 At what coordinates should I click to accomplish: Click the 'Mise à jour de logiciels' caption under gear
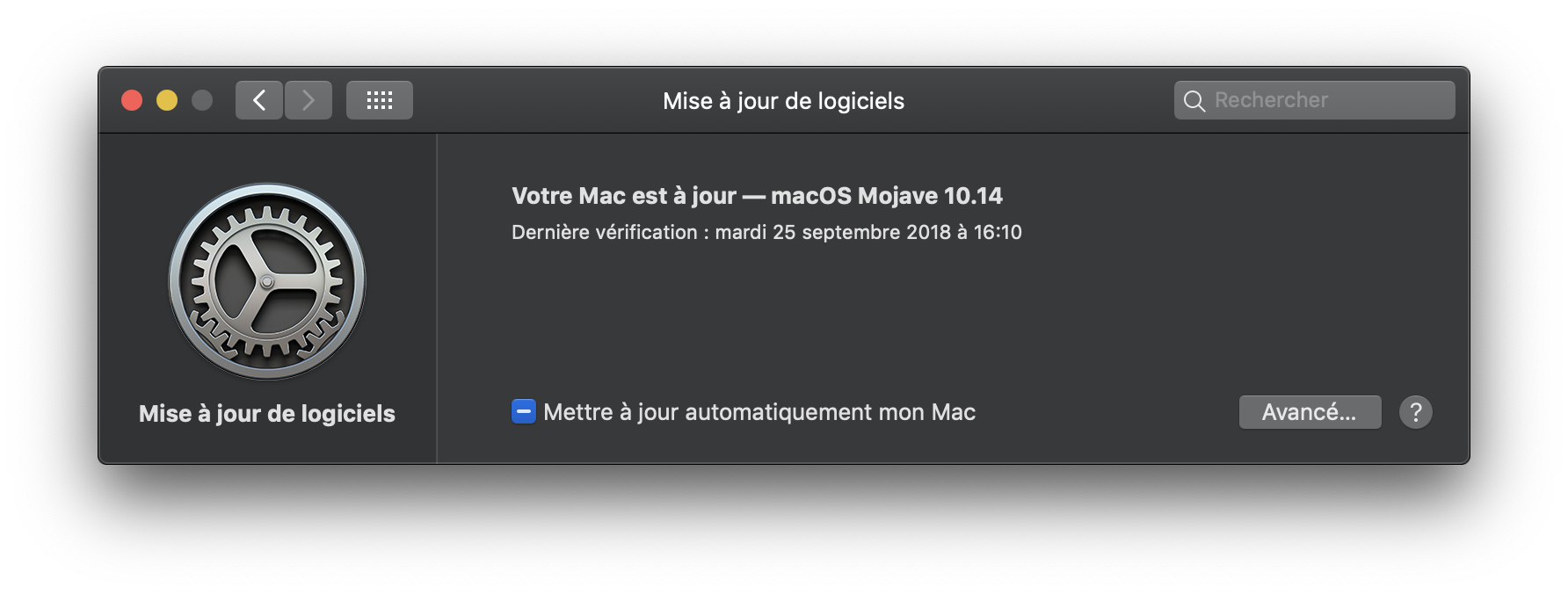[x=267, y=414]
